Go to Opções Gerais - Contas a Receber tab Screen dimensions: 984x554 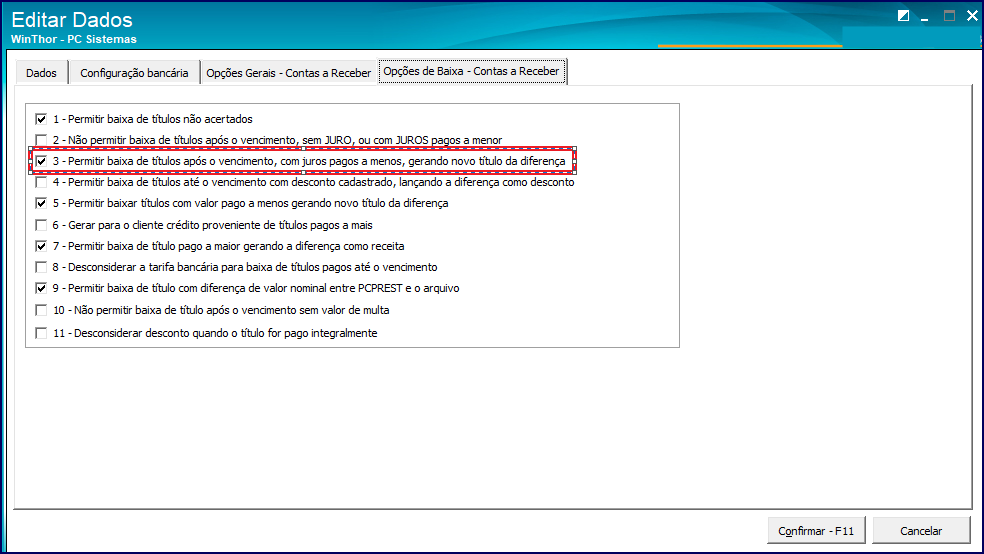(x=289, y=73)
